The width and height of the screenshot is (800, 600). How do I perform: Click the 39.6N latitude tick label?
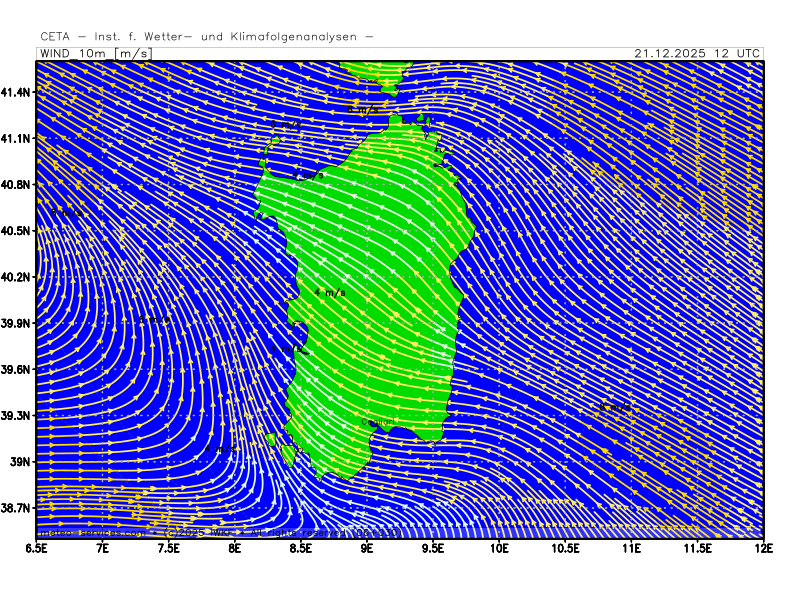(x=16, y=369)
